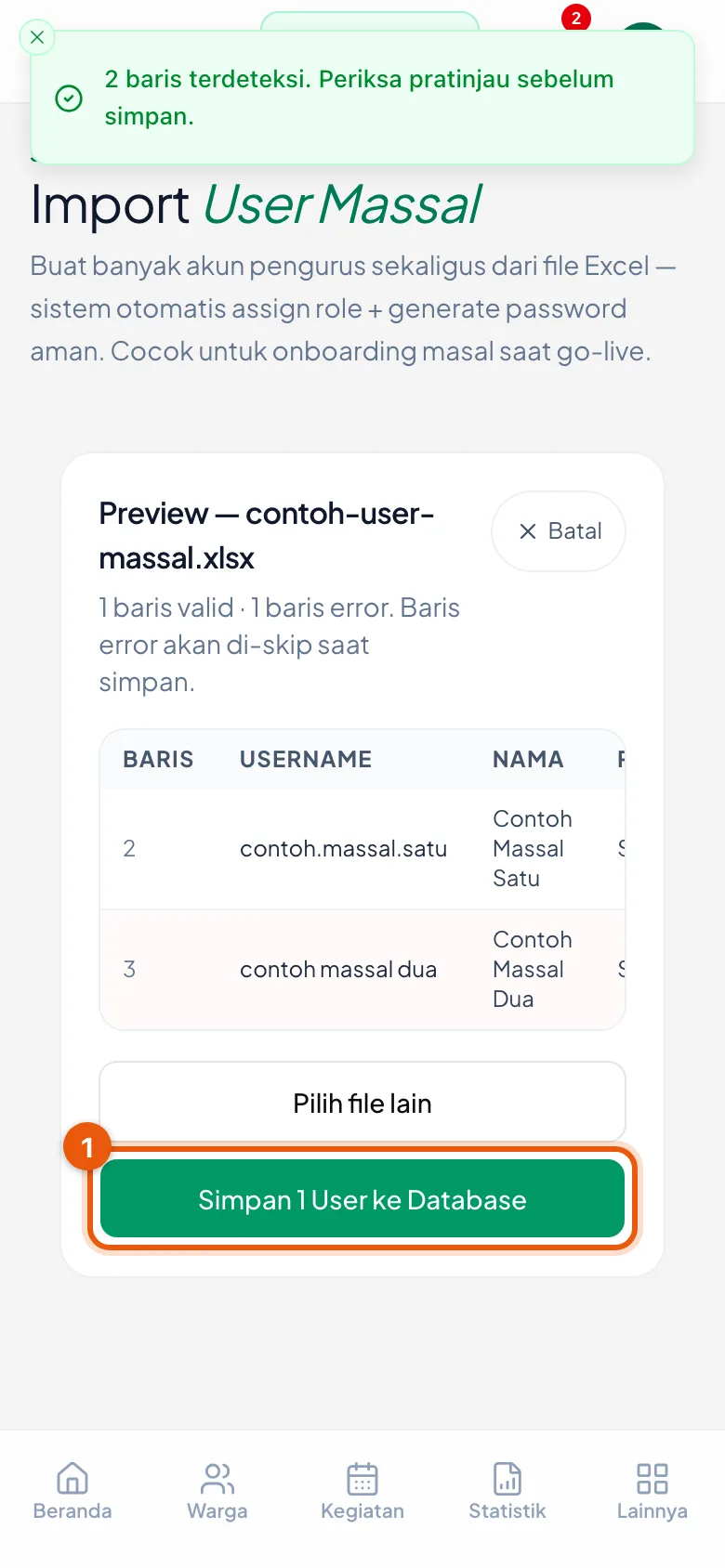Click the USERNAME column header
This screenshot has width=725, height=1568.
pyautogui.click(x=306, y=759)
